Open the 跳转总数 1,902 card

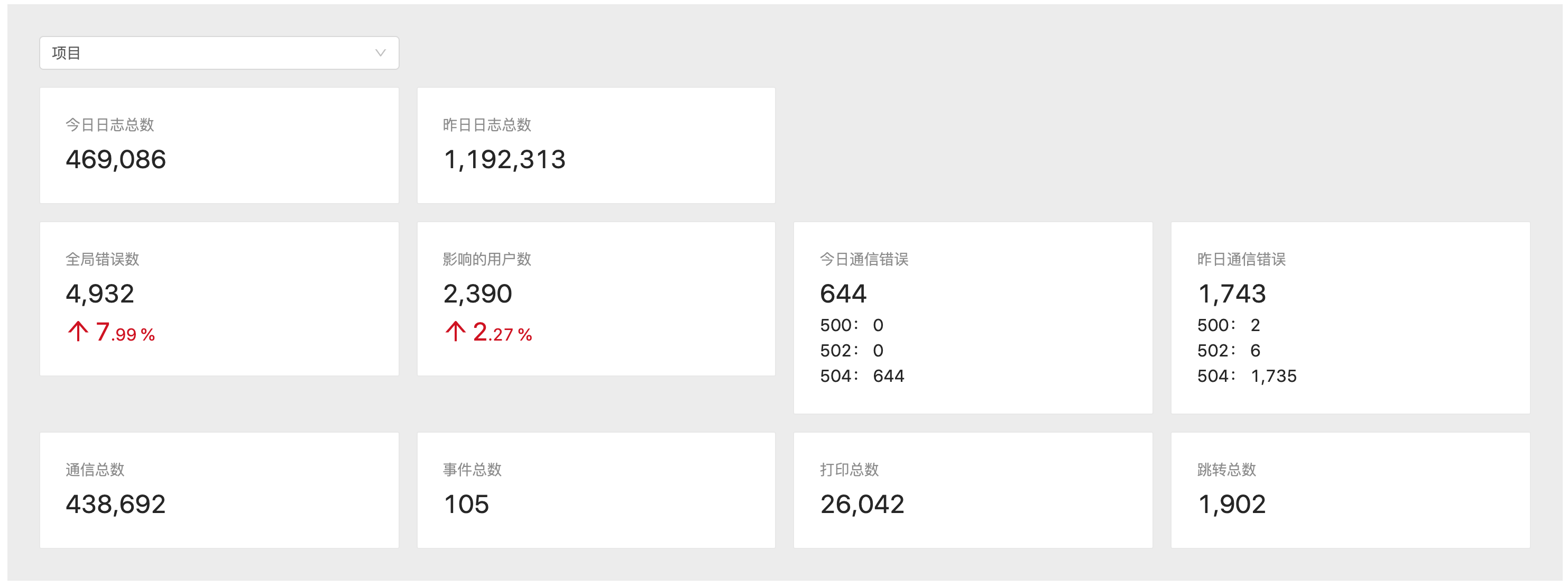click(1350, 490)
